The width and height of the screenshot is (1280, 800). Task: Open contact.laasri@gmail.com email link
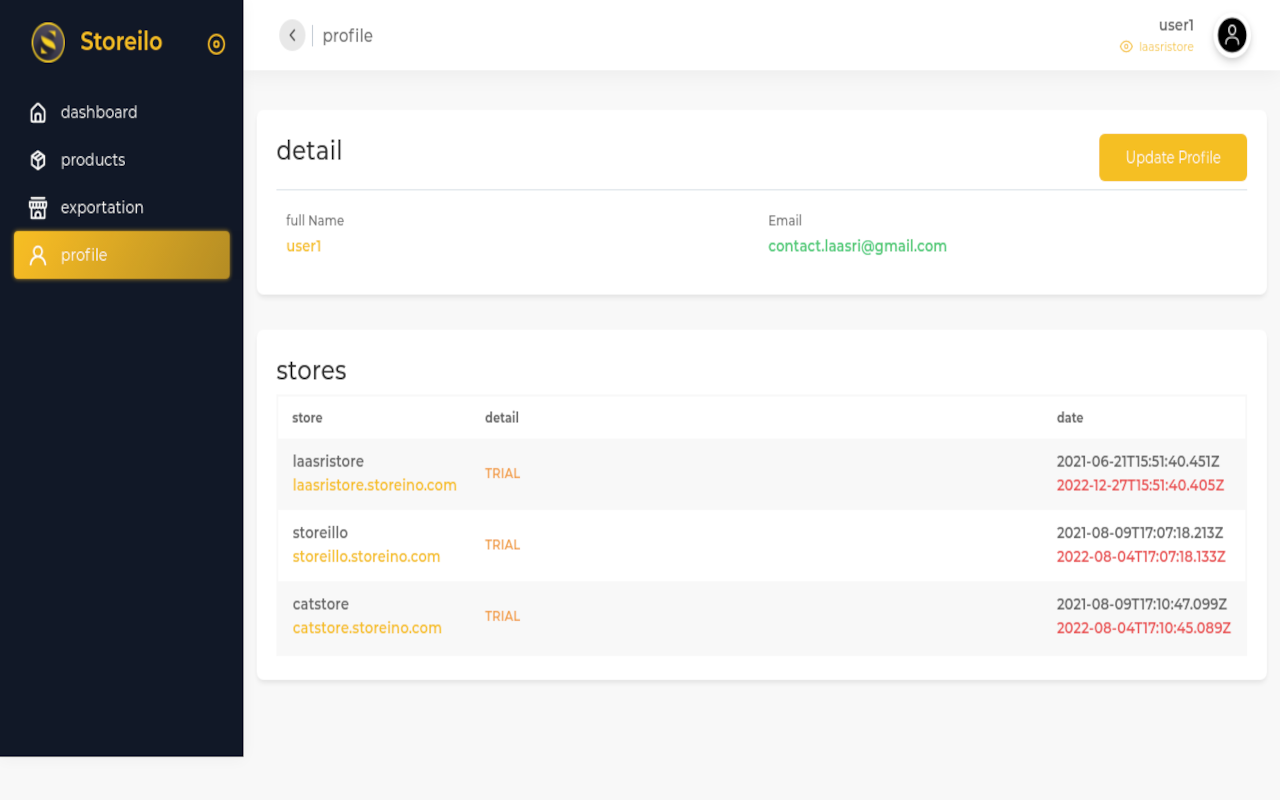click(857, 246)
